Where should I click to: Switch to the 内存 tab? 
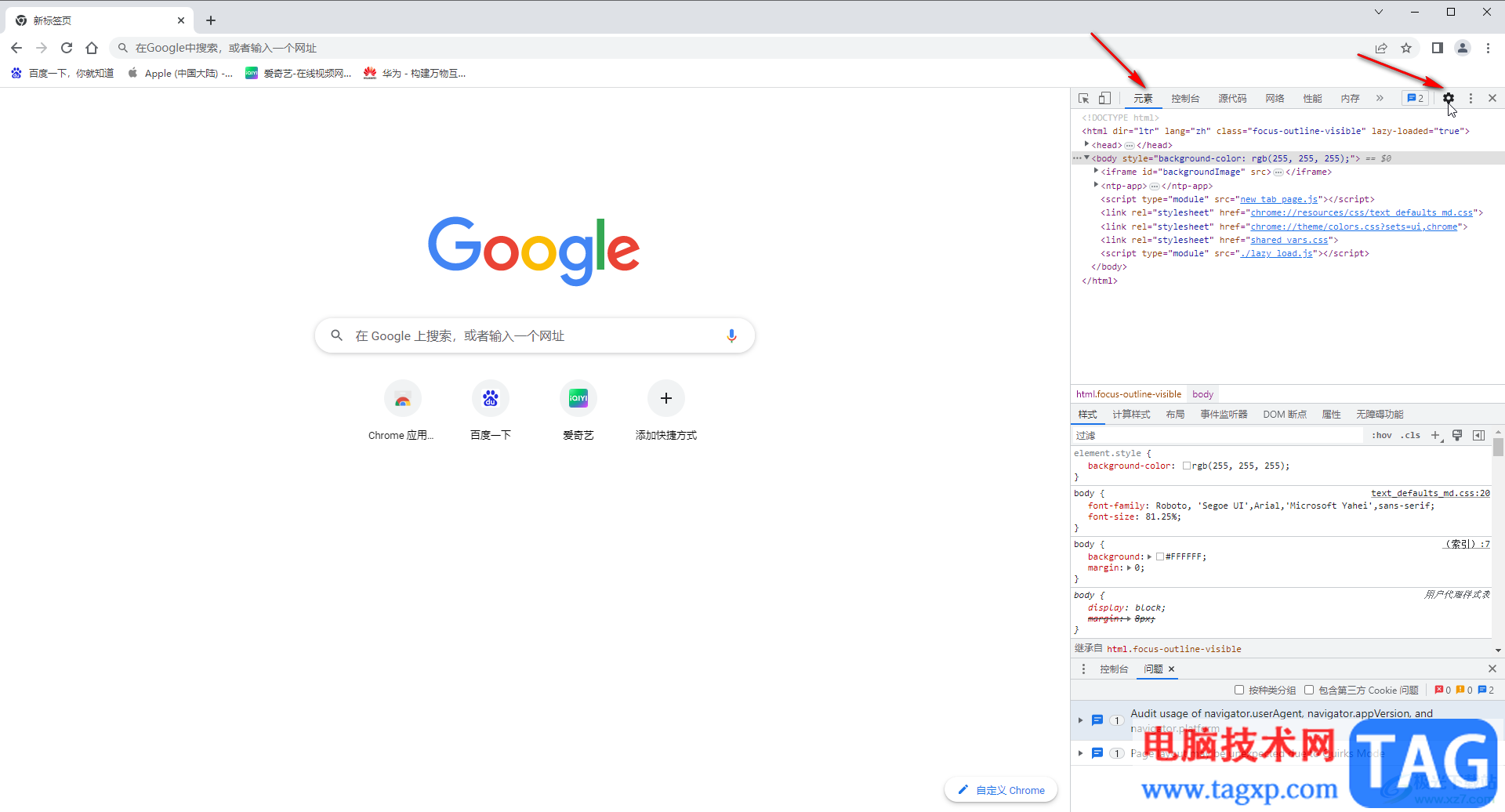pyautogui.click(x=1350, y=99)
